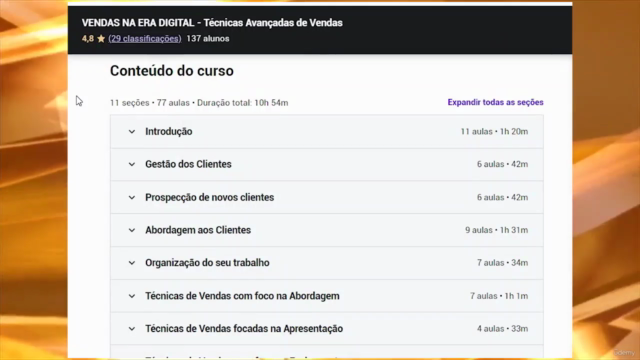Click the rating star icon

[101, 39]
